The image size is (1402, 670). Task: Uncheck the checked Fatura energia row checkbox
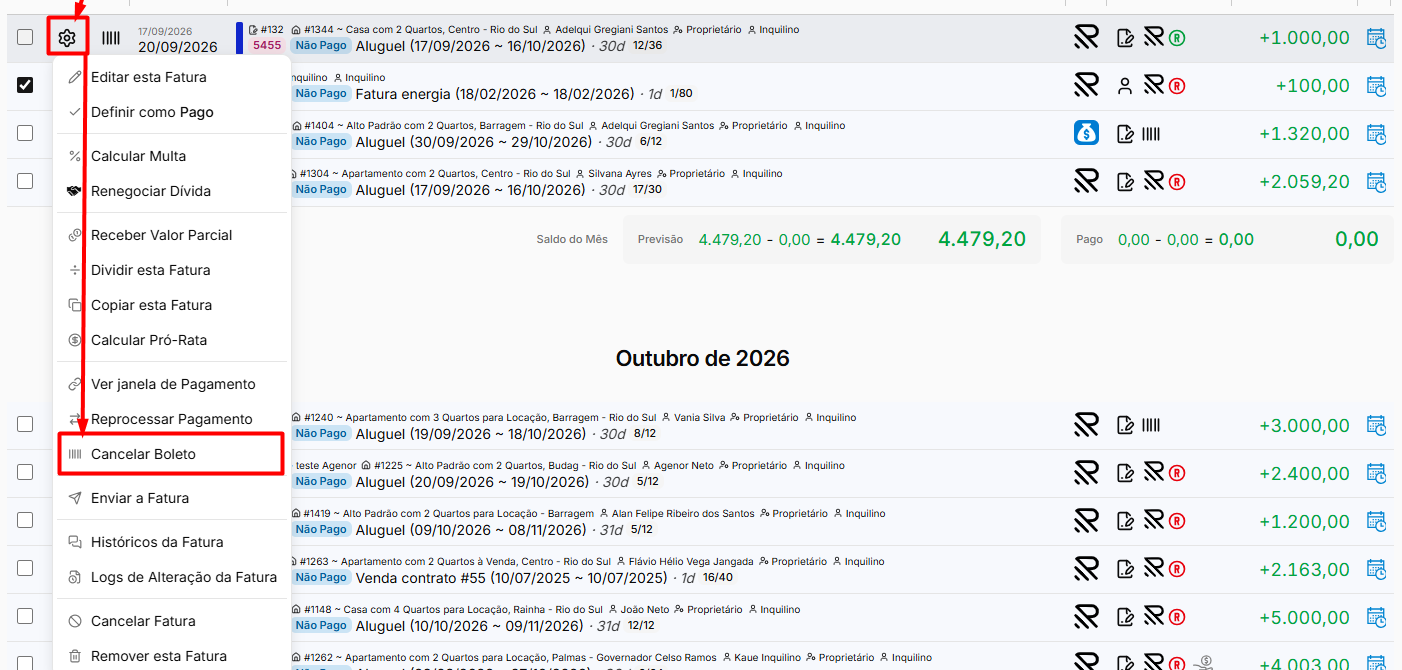click(25, 85)
